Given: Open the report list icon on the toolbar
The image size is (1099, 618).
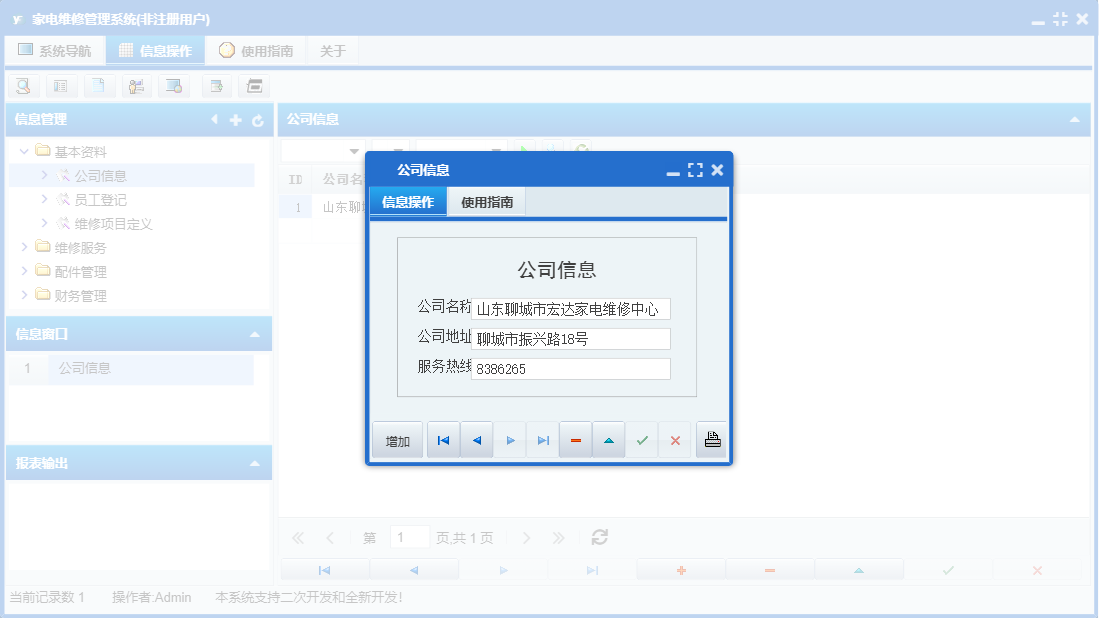Looking at the screenshot, I should click(60, 86).
